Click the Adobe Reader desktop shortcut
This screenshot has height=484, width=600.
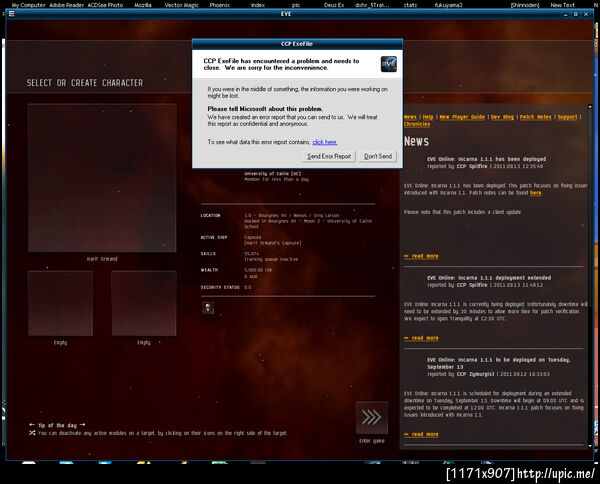click(x=67, y=5)
